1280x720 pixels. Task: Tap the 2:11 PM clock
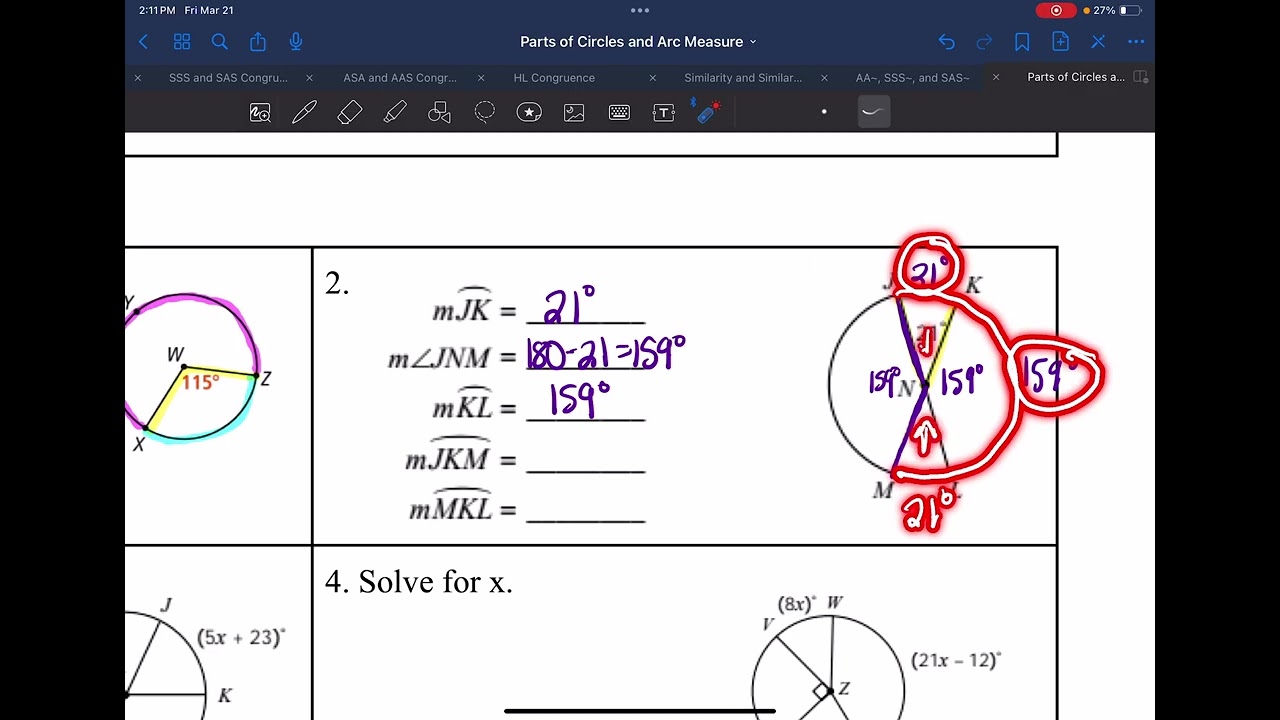[x=157, y=11]
